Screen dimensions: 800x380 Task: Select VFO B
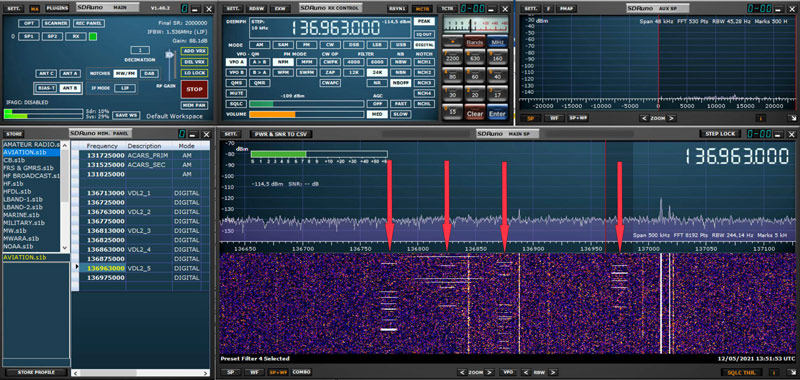(236, 72)
